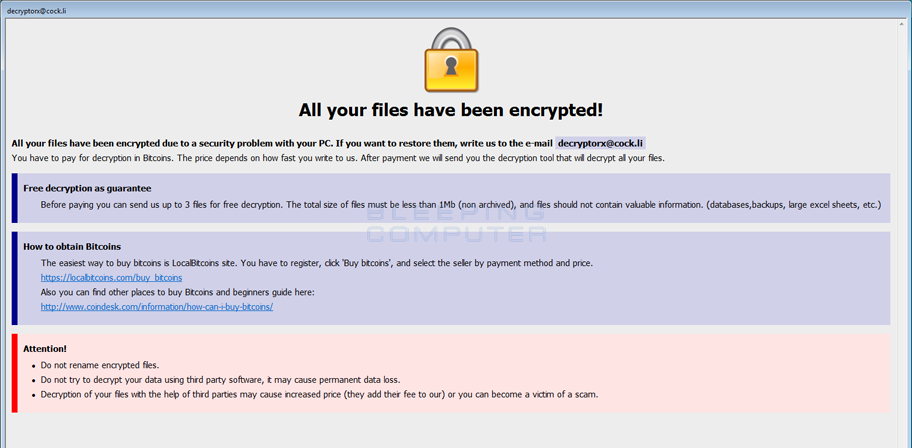This screenshot has height=448, width=912.
Task: Click the Bleeping Computer watermark
Action: 457,224
